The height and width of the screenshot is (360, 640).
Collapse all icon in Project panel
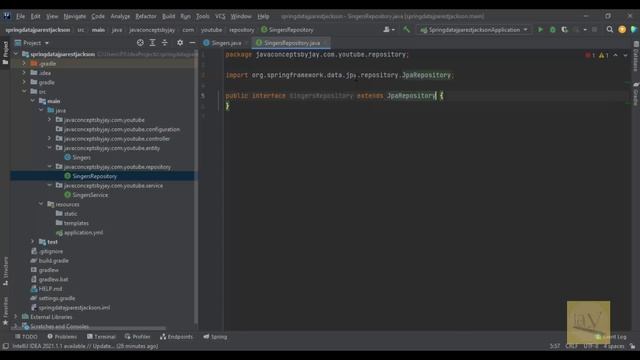(164, 42)
